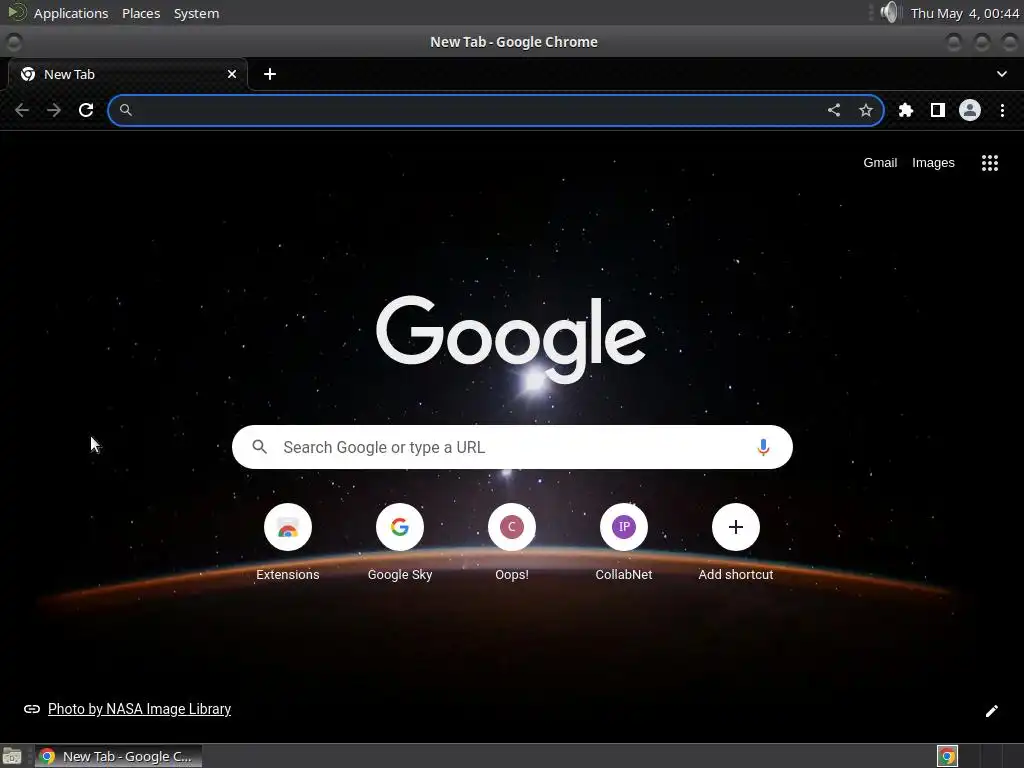Open the Chrome profile avatar menu
This screenshot has height=768, width=1024.
tap(970, 110)
